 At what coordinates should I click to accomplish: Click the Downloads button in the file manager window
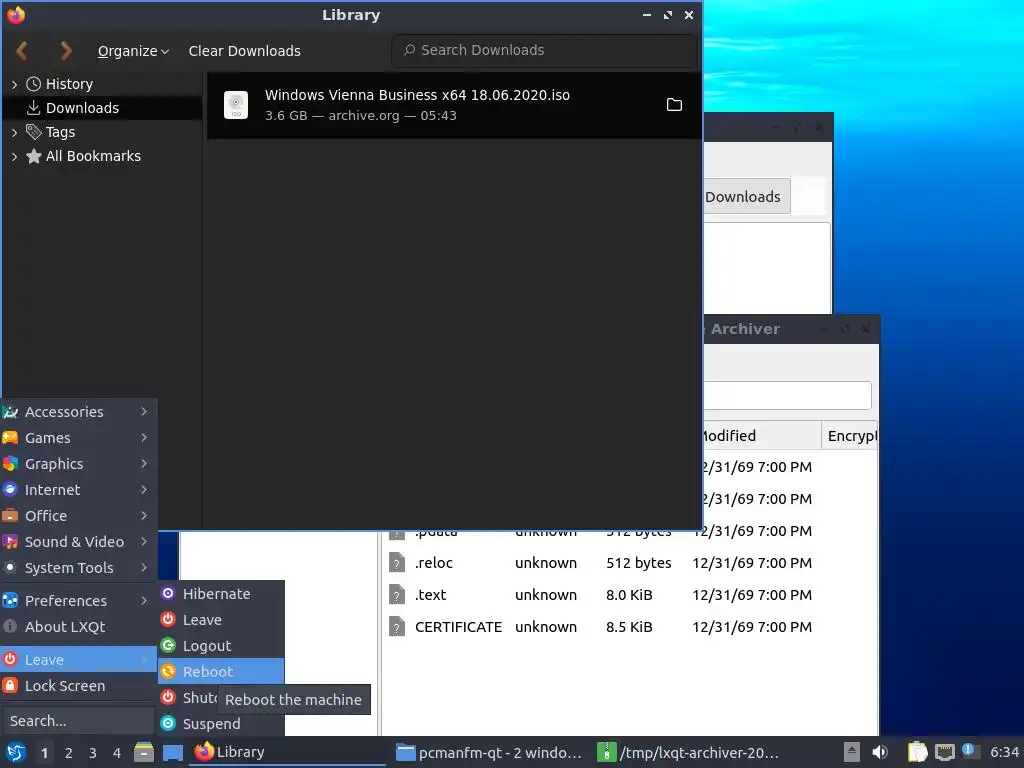click(x=746, y=197)
